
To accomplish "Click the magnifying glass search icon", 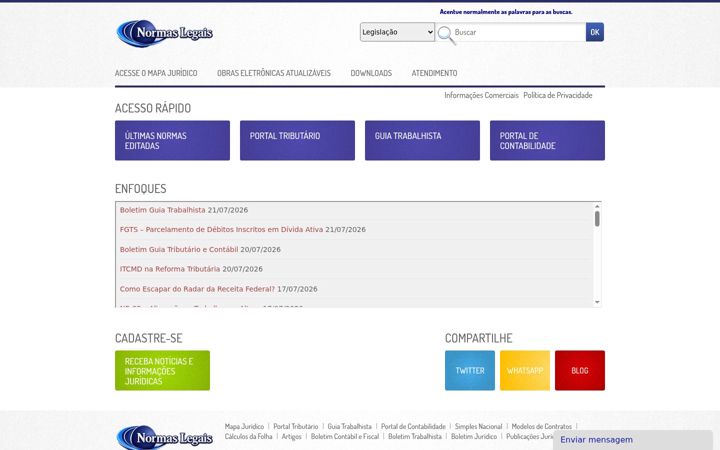I will point(446,35).
